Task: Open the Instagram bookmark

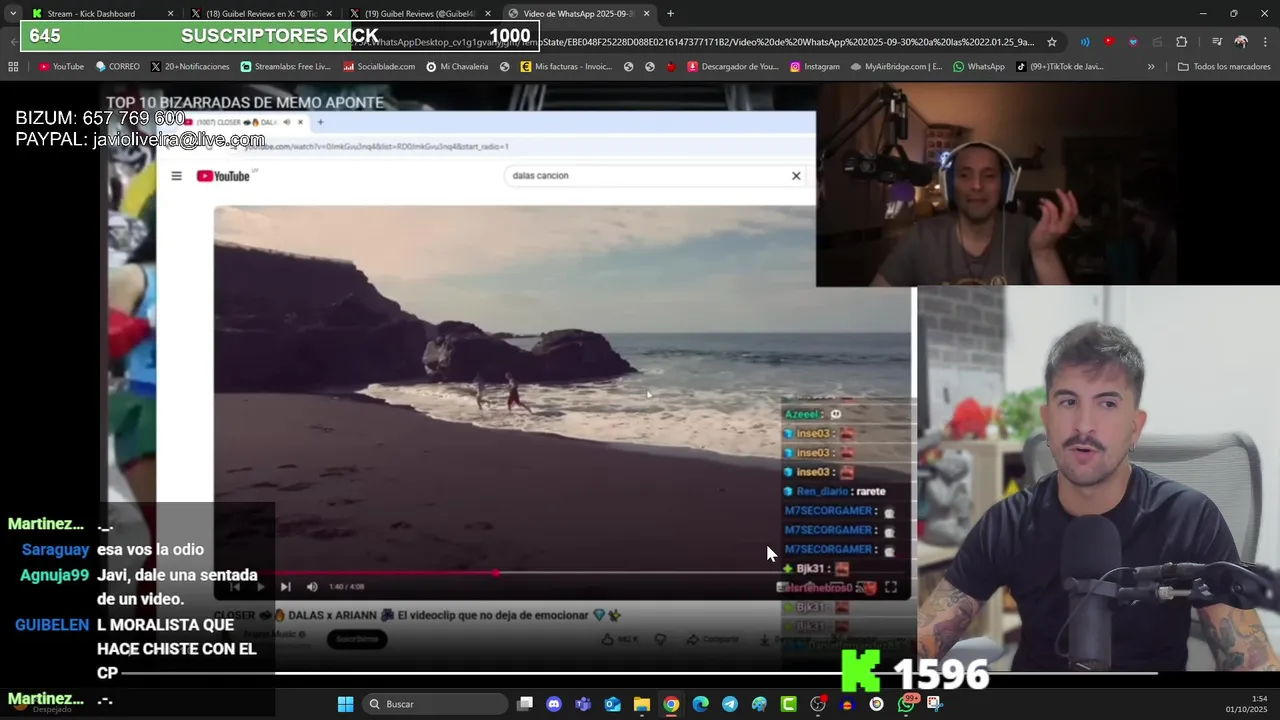Action: (x=815, y=67)
